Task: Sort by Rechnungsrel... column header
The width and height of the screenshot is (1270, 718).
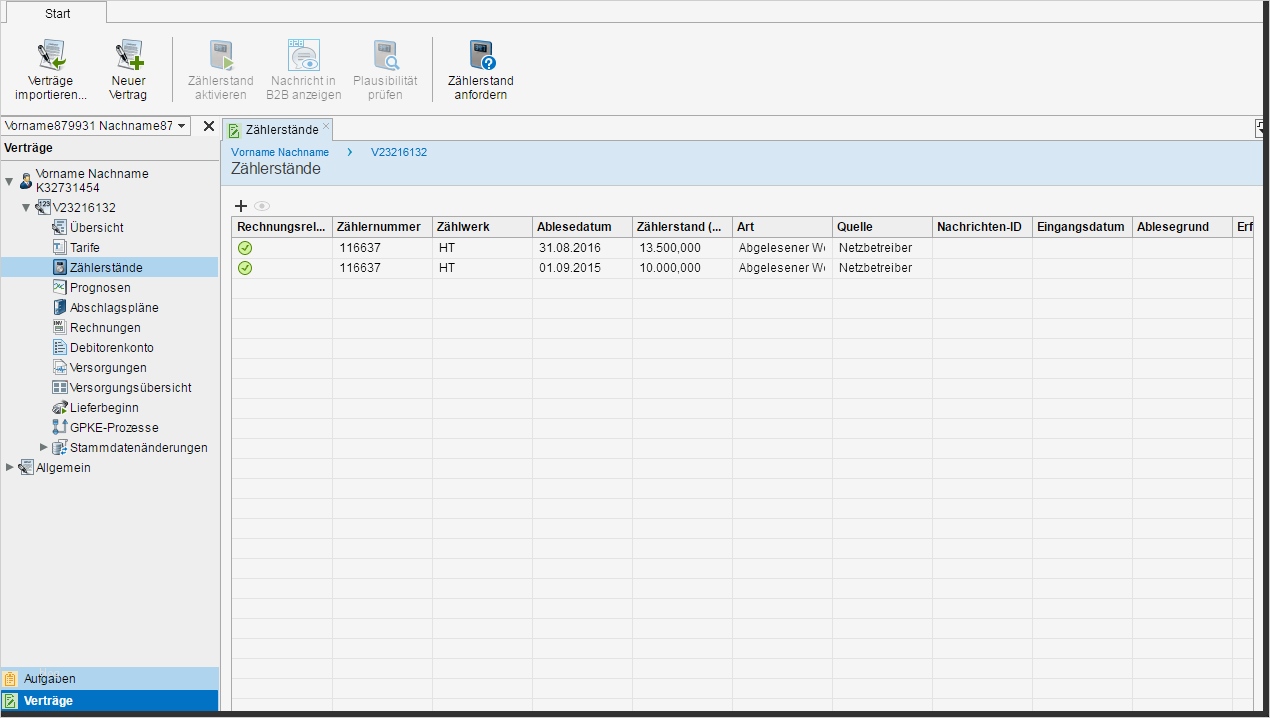Action: pos(282,227)
